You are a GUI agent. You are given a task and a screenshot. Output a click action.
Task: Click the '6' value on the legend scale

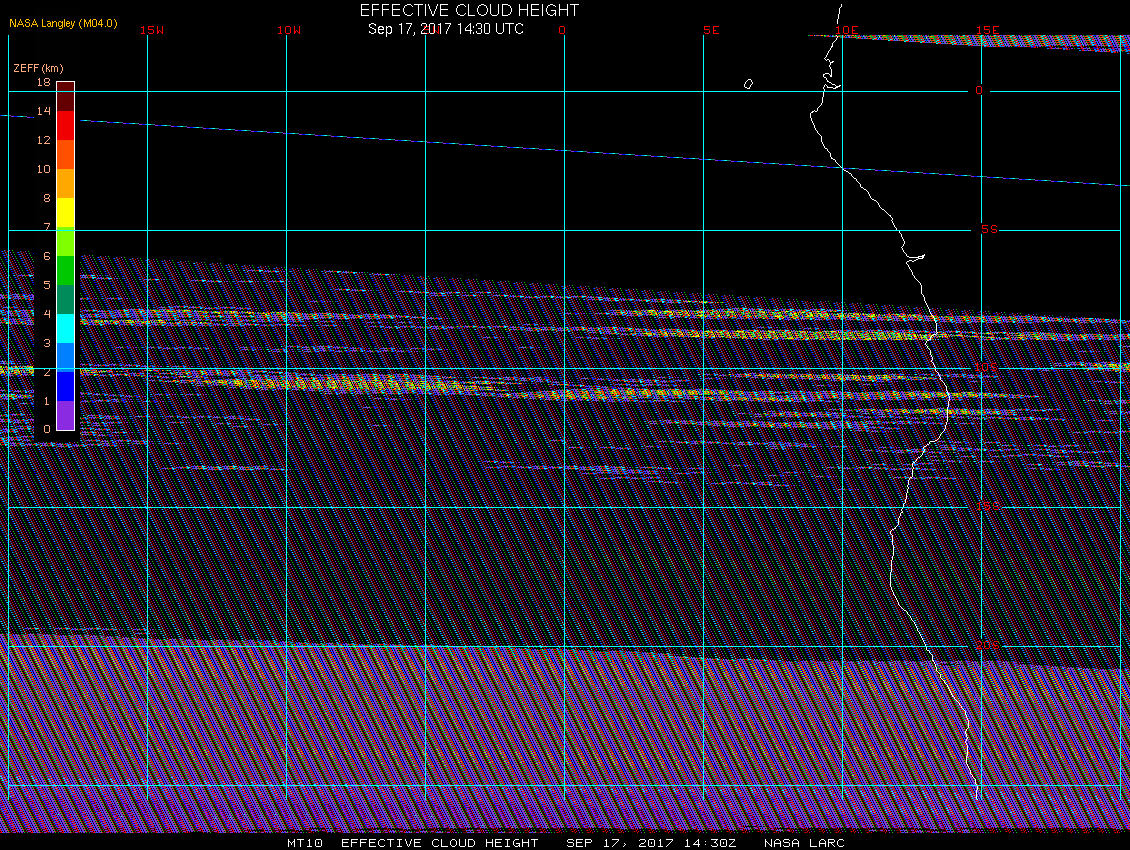coord(47,256)
